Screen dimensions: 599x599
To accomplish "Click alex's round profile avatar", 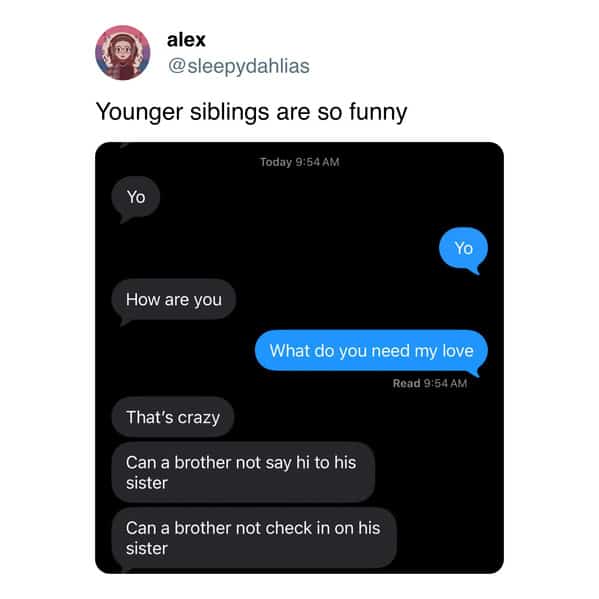I will (123, 53).
